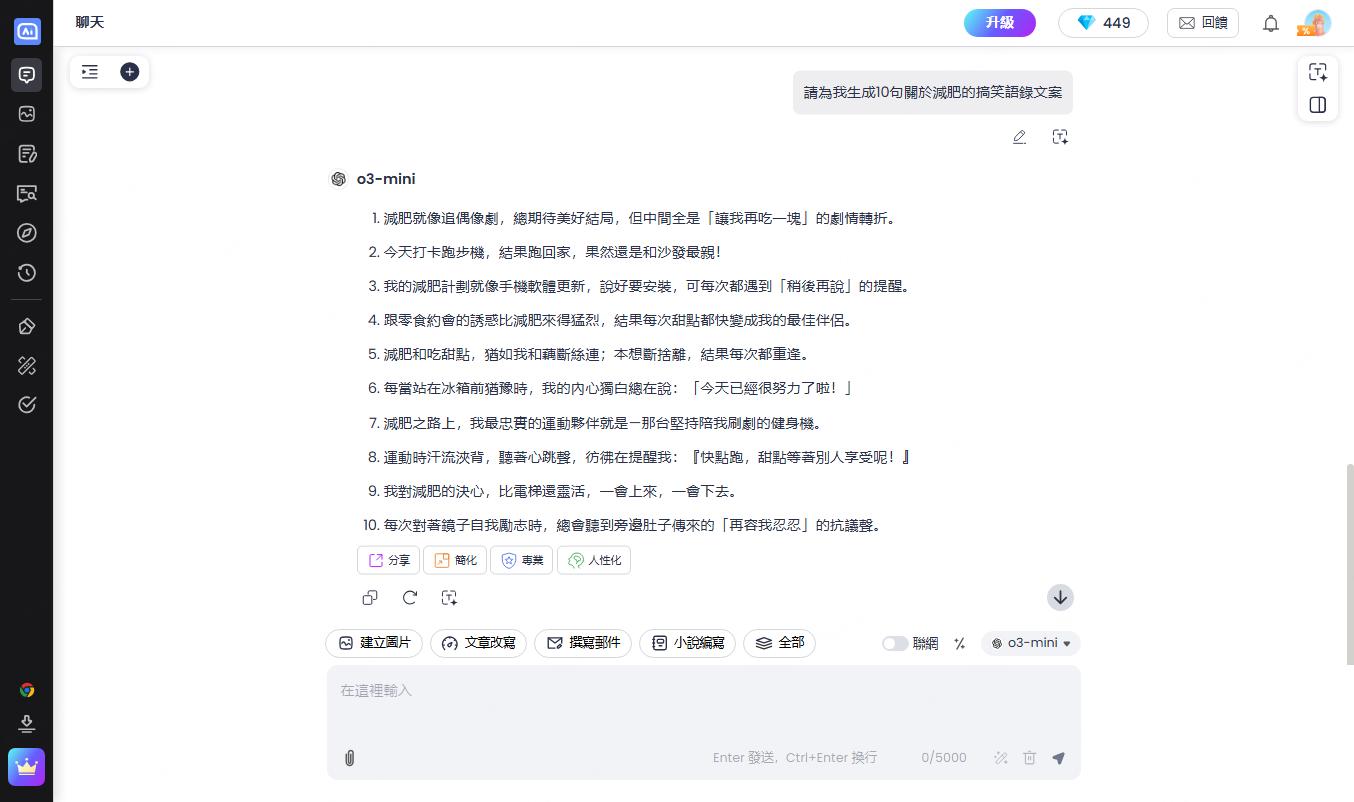Select the 小說編寫 quick action
1354x802 pixels.
[x=688, y=643]
